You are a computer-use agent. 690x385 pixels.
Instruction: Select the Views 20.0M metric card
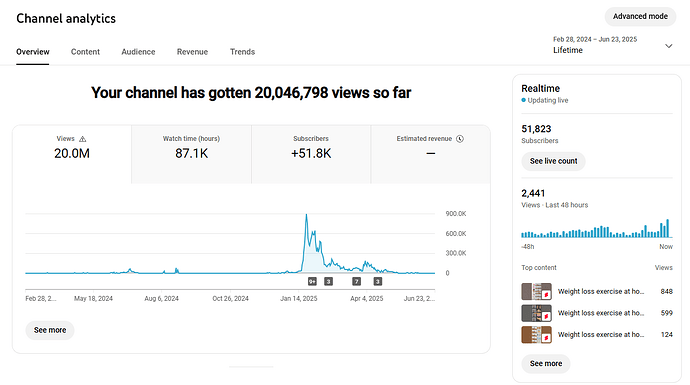coord(72,154)
